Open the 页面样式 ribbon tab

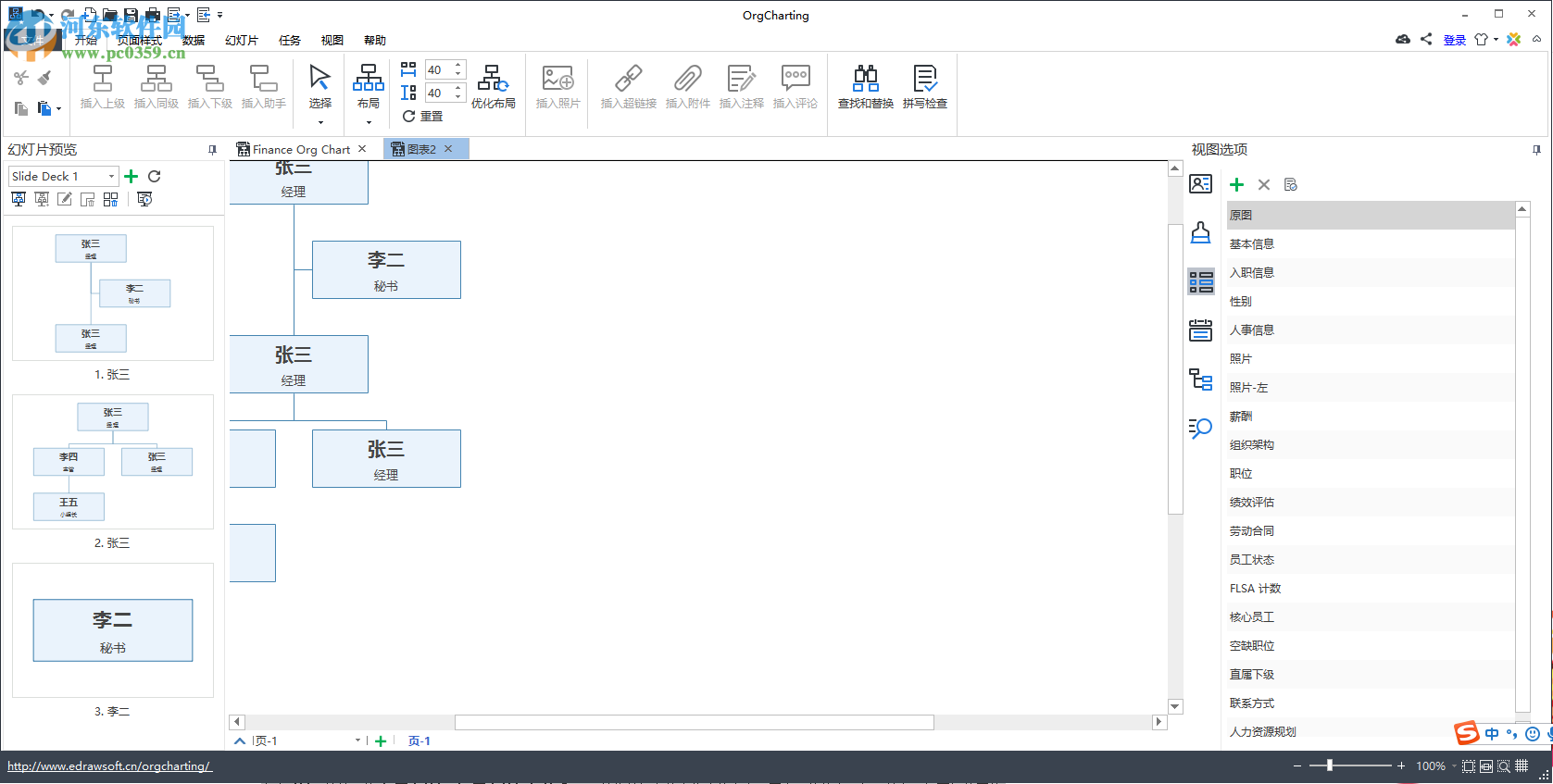point(139,41)
